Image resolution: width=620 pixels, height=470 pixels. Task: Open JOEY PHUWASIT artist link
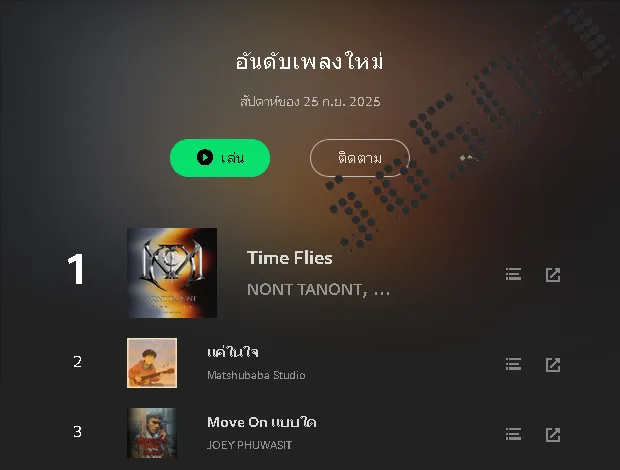tap(250, 445)
